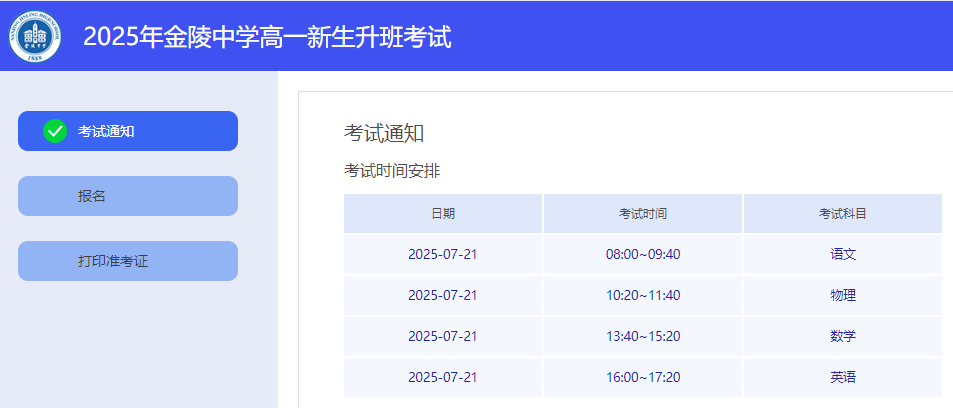Click the 13:40~15:20 time cell
This screenshot has width=953, height=408.
coord(643,336)
